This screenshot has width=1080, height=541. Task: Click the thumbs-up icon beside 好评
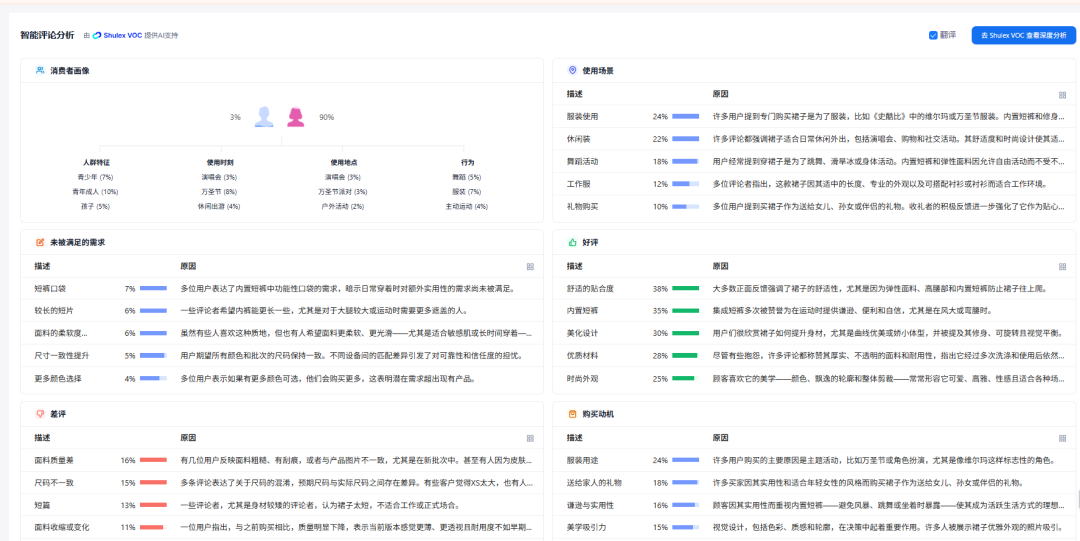[572, 243]
